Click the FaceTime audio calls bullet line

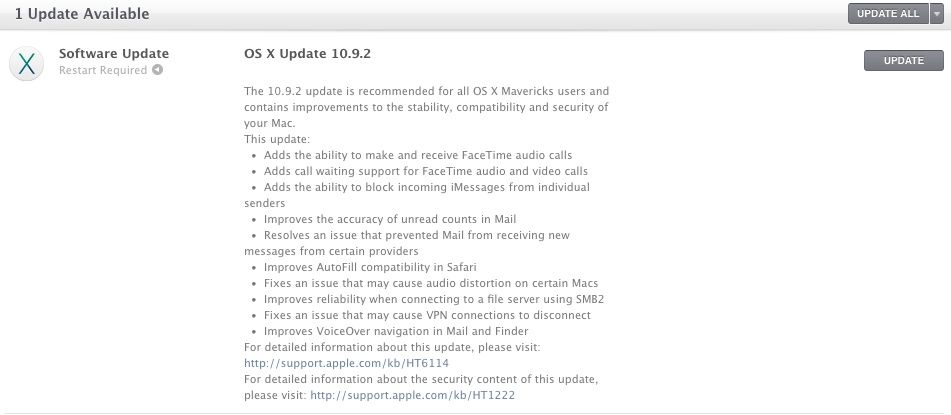coord(418,155)
